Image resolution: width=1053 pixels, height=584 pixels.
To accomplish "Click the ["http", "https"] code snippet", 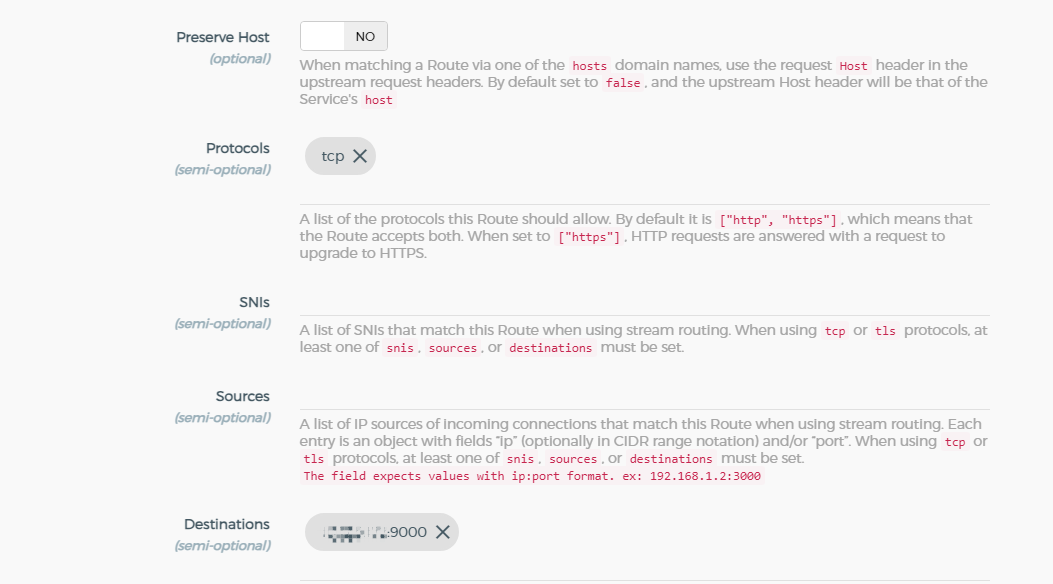I will tap(779, 220).
